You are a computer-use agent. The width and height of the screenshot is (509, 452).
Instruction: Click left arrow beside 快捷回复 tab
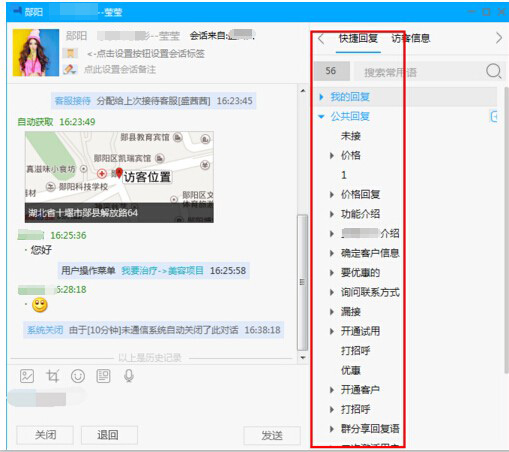coord(321,39)
